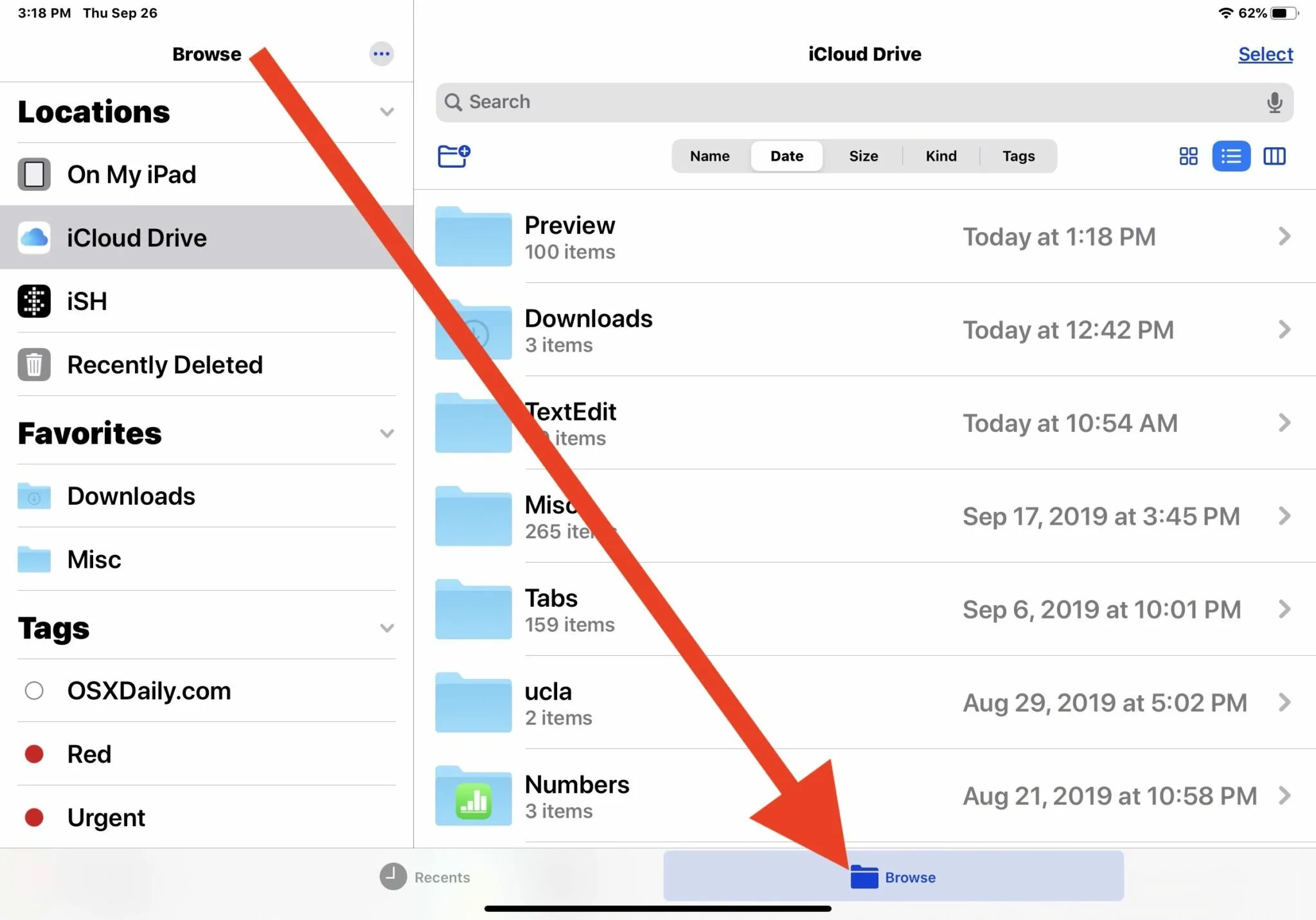Image resolution: width=1316 pixels, height=920 pixels.
Task: Open the more options ellipsis menu
Action: tap(381, 54)
